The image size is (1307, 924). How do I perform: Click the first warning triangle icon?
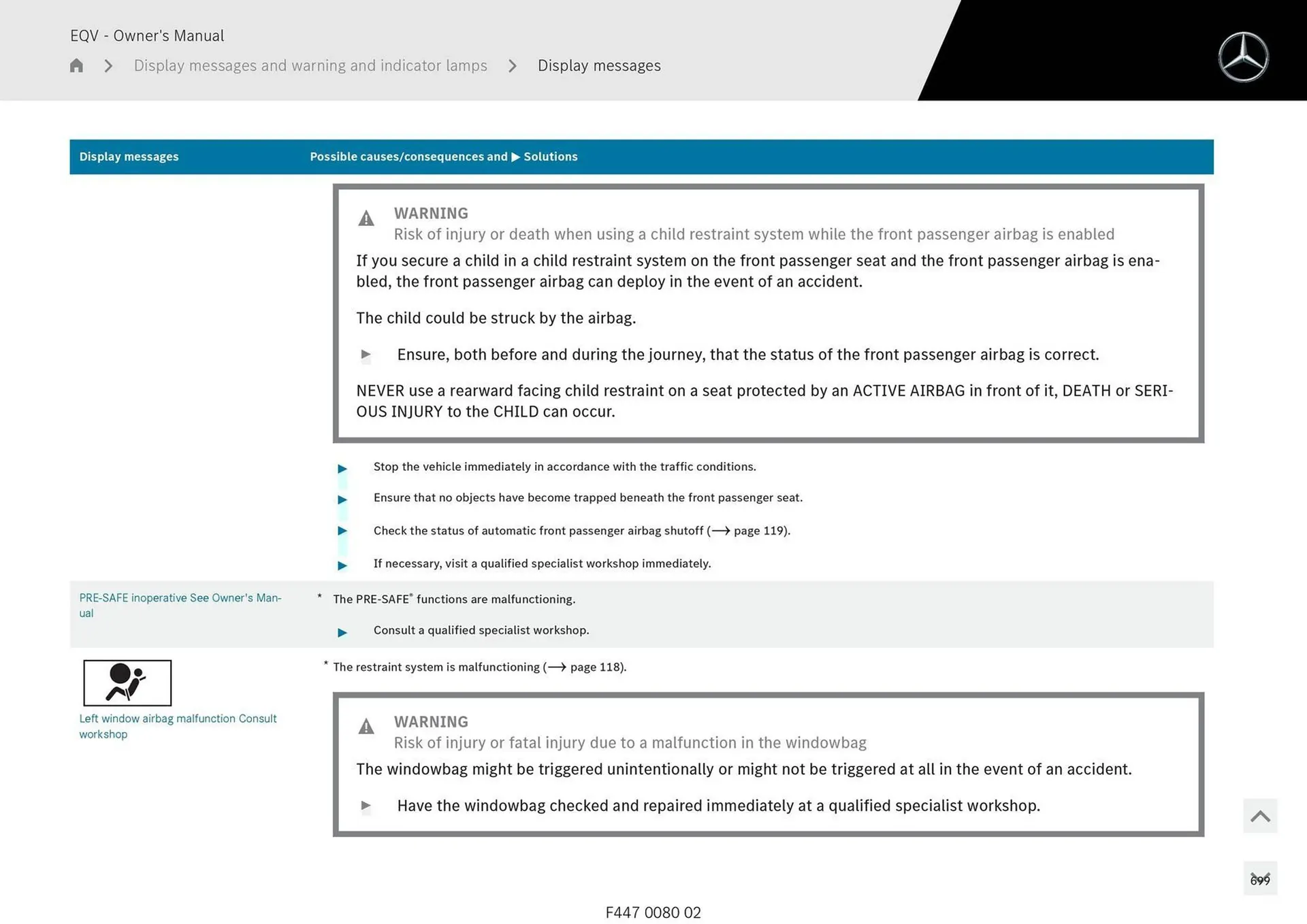coord(366,218)
